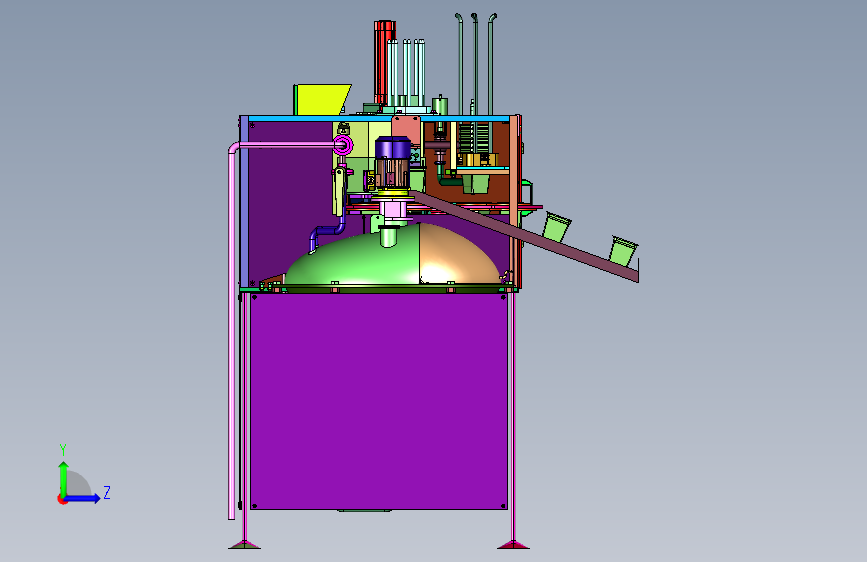867x562 pixels.
Task: Select the large purple lower cabinet panel
Action: [x=379, y=401]
